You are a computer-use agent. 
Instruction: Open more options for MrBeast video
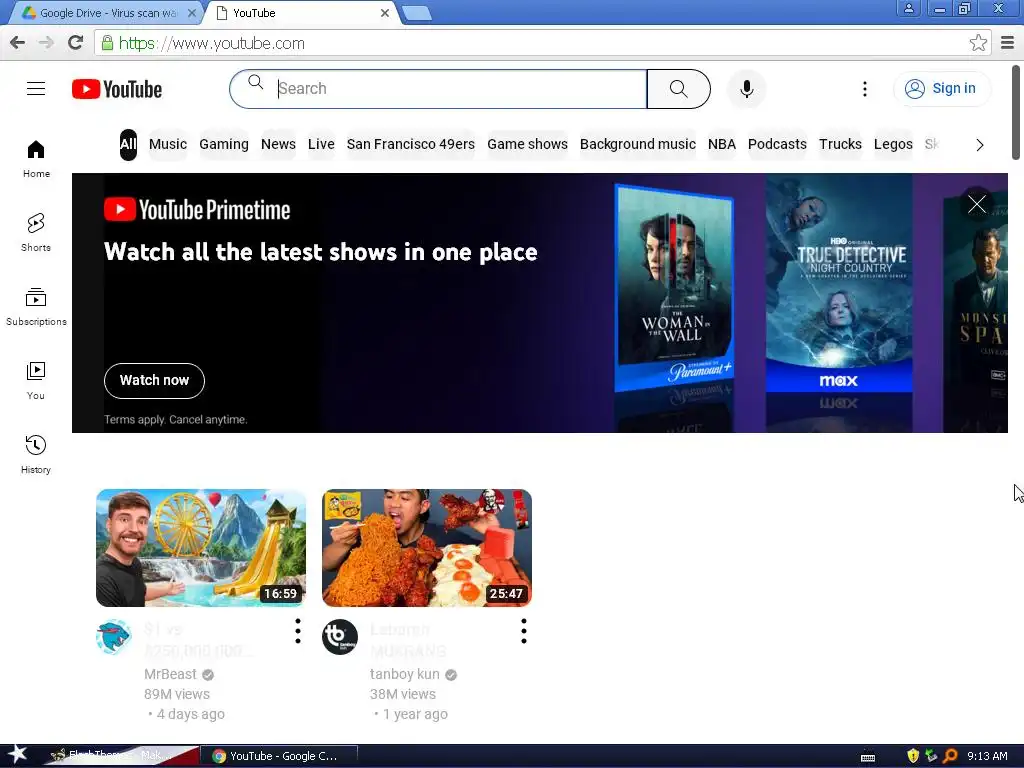click(298, 631)
